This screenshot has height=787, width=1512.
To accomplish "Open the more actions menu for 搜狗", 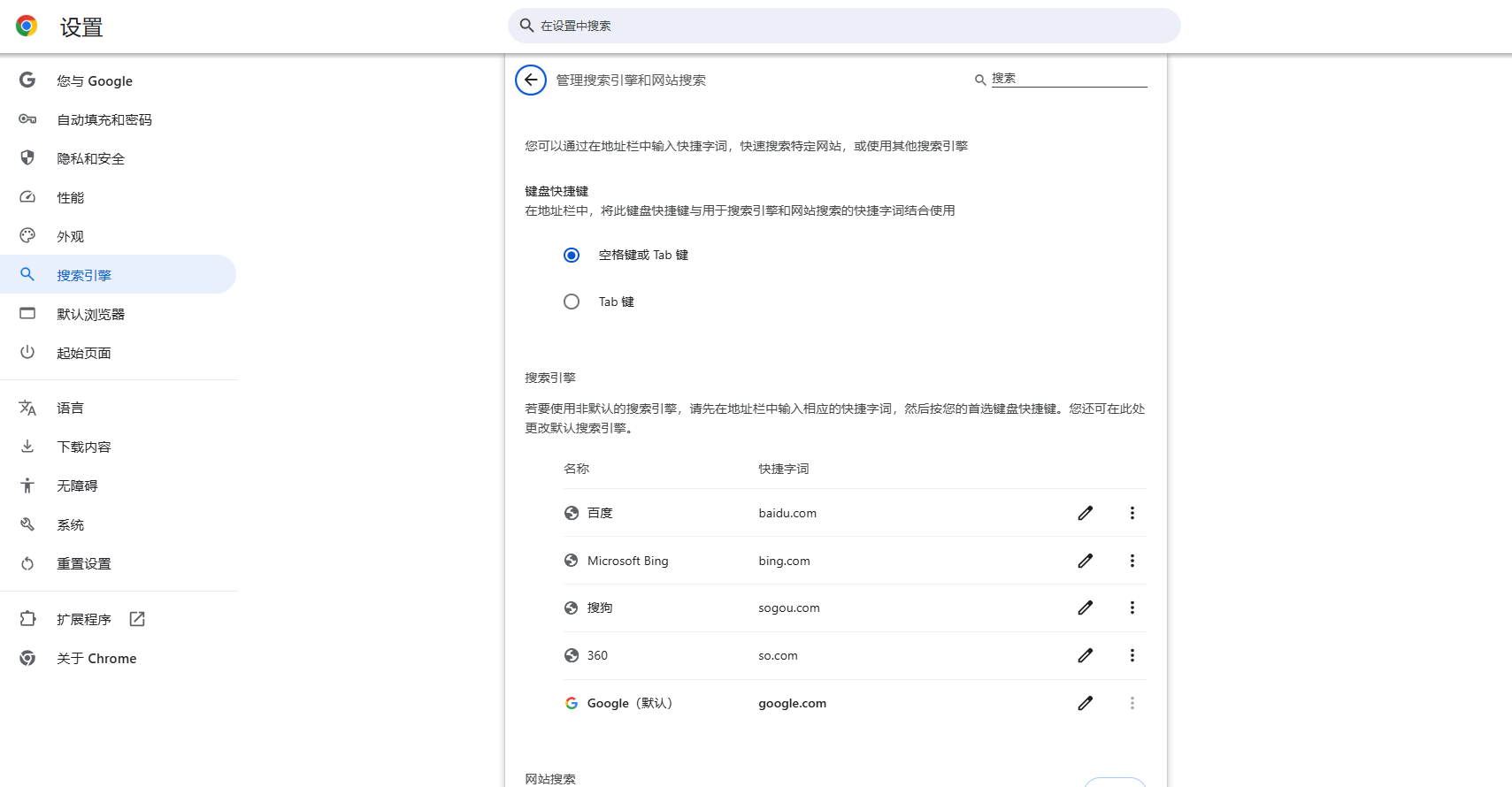I will pyautogui.click(x=1132, y=607).
